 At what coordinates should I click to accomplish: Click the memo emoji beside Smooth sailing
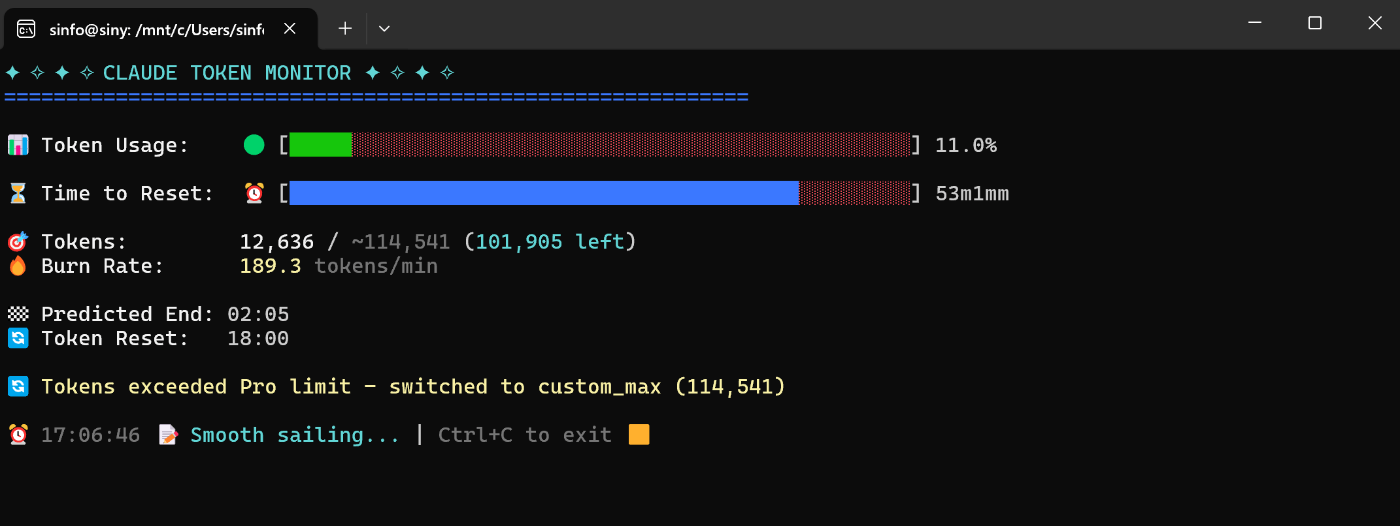click(168, 435)
